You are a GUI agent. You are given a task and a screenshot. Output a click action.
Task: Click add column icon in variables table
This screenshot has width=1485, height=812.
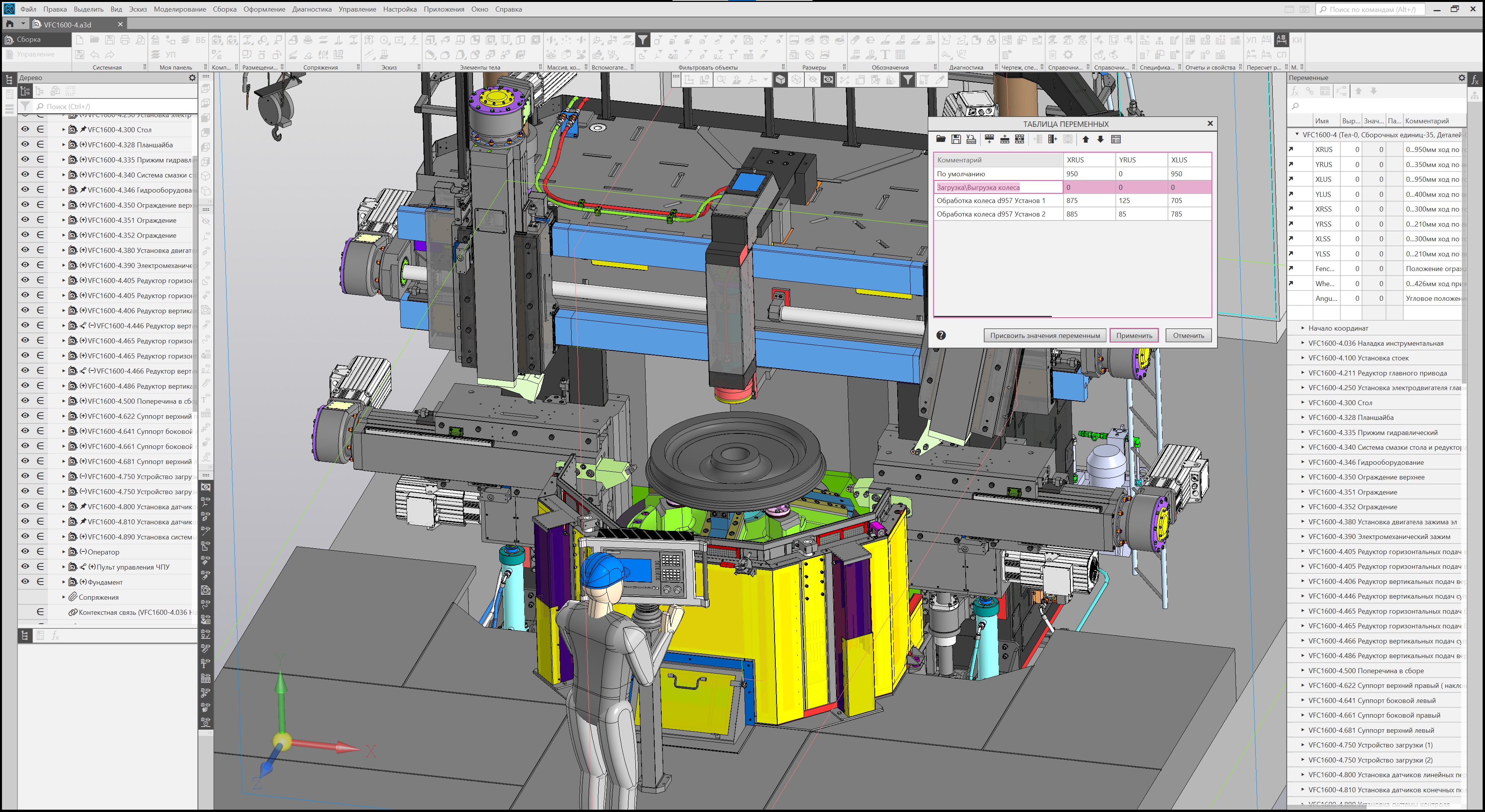click(x=1052, y=139)
